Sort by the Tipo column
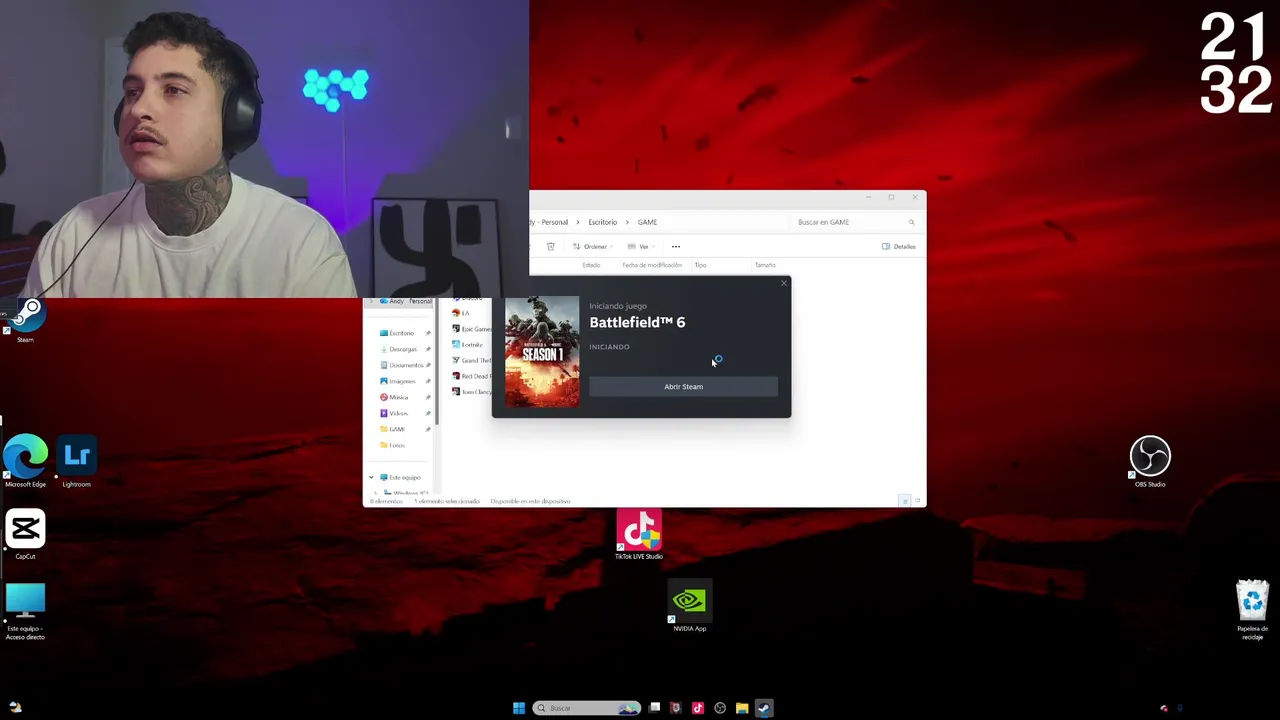The height and width of the screenshot is (720, 1280). coord(700,265)
